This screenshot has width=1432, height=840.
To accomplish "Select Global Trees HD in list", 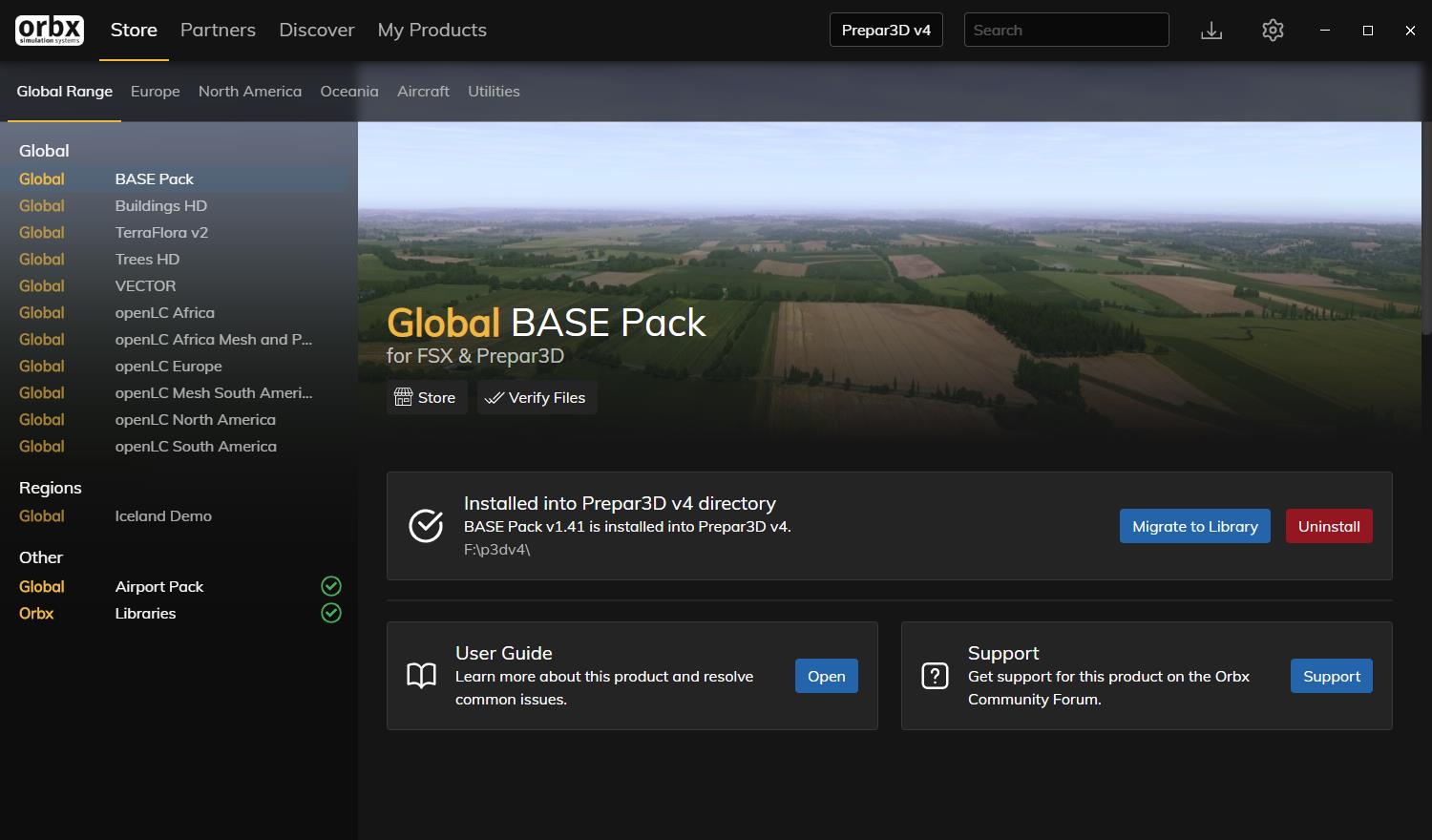I will pyautogui.click(x=179, y=259).
